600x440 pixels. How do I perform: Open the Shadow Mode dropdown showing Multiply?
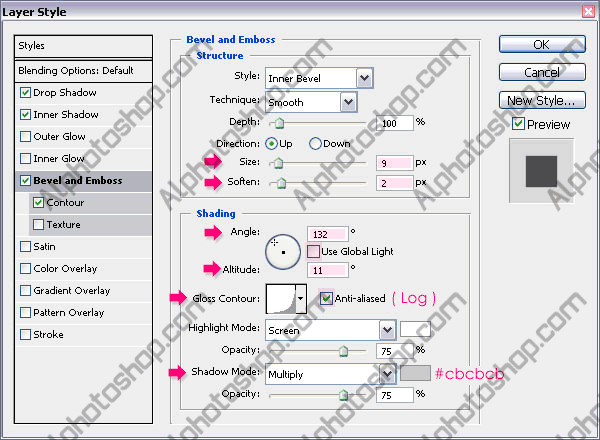(331, 374)
